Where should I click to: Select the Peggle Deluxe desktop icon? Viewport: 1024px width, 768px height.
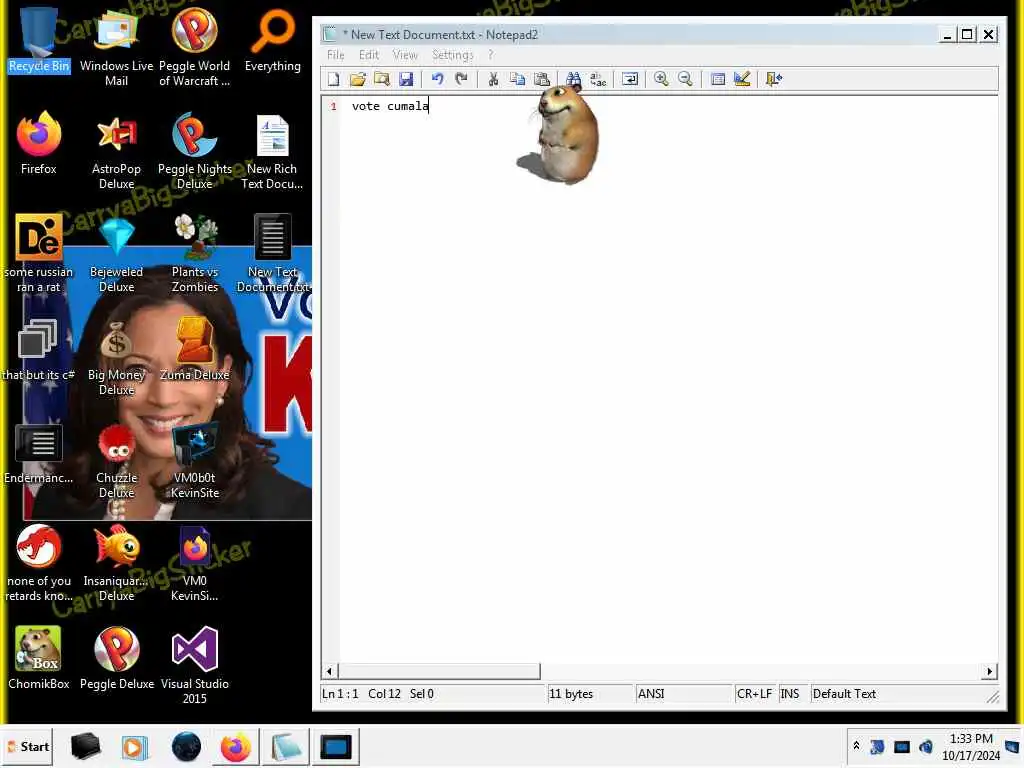[x=116, y=658]
